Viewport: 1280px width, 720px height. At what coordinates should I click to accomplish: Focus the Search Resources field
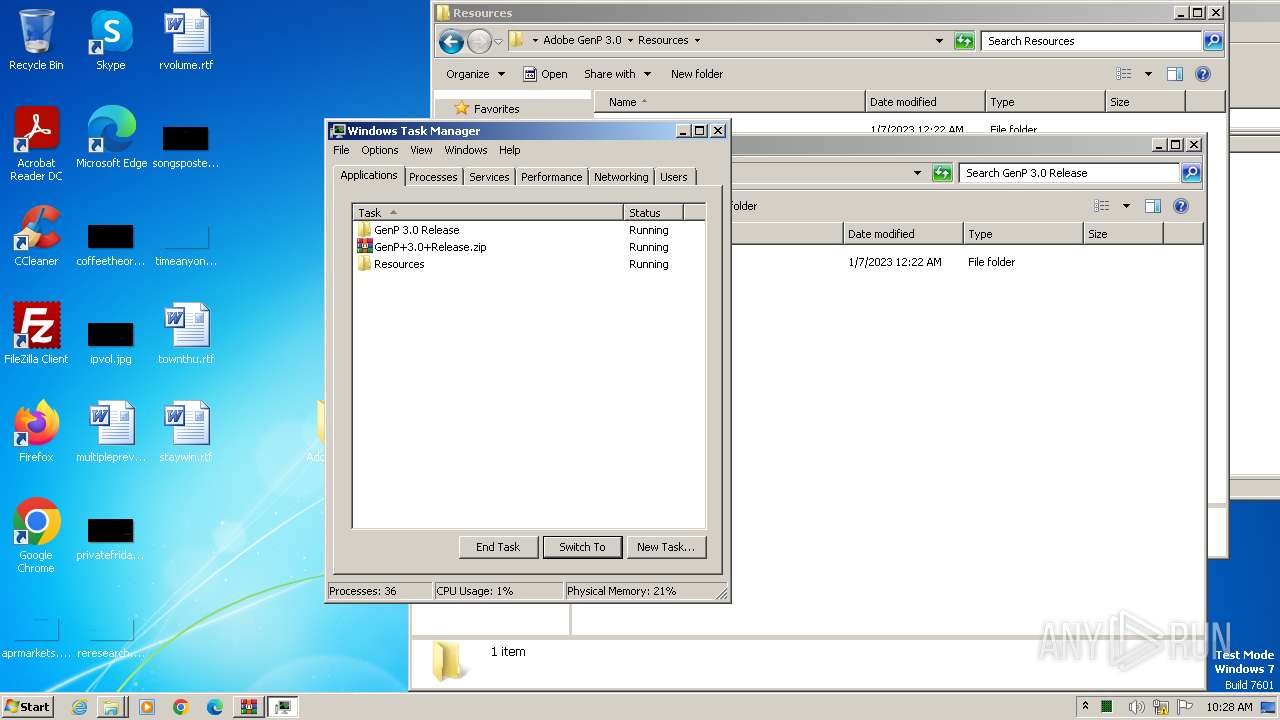(x=1092, y=41)
